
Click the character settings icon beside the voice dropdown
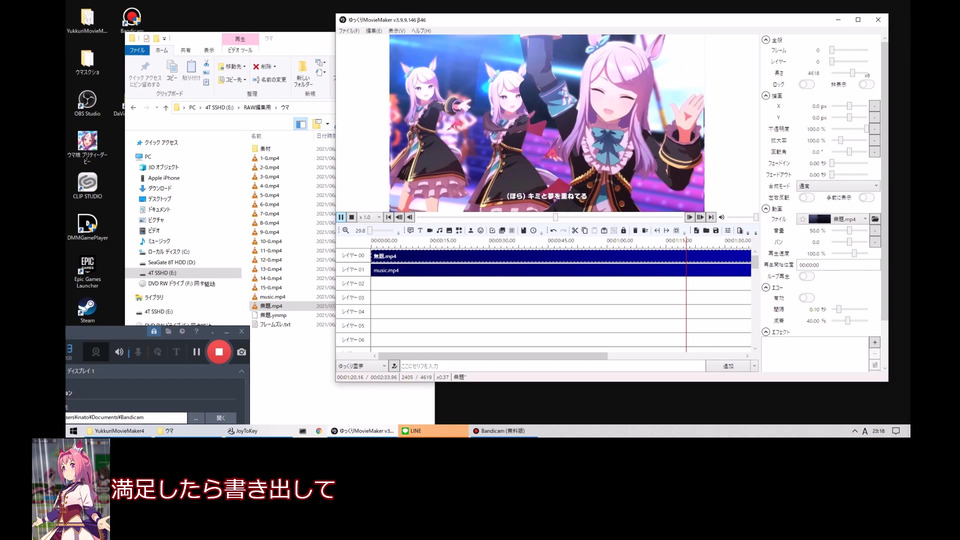pyautogui.click(x=394, y=366)
